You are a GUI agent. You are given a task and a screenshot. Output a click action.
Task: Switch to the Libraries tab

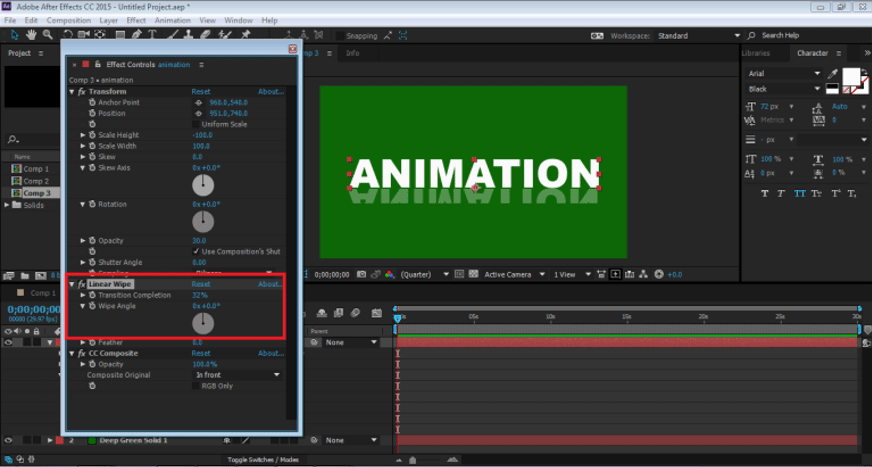756,53
